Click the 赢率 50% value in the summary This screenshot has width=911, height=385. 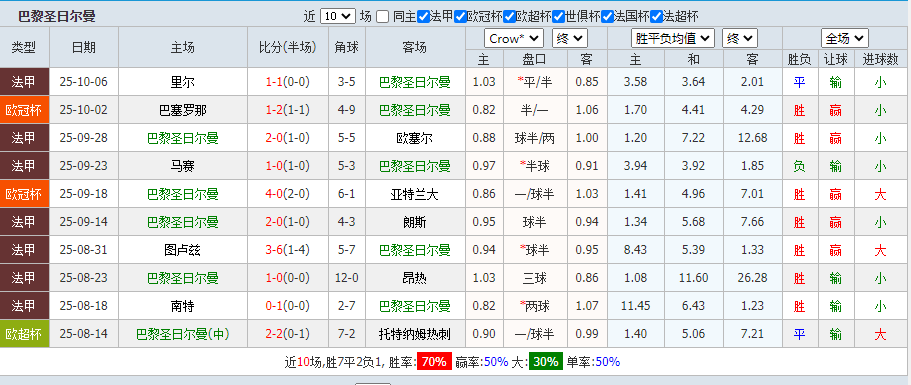(496, 362)
